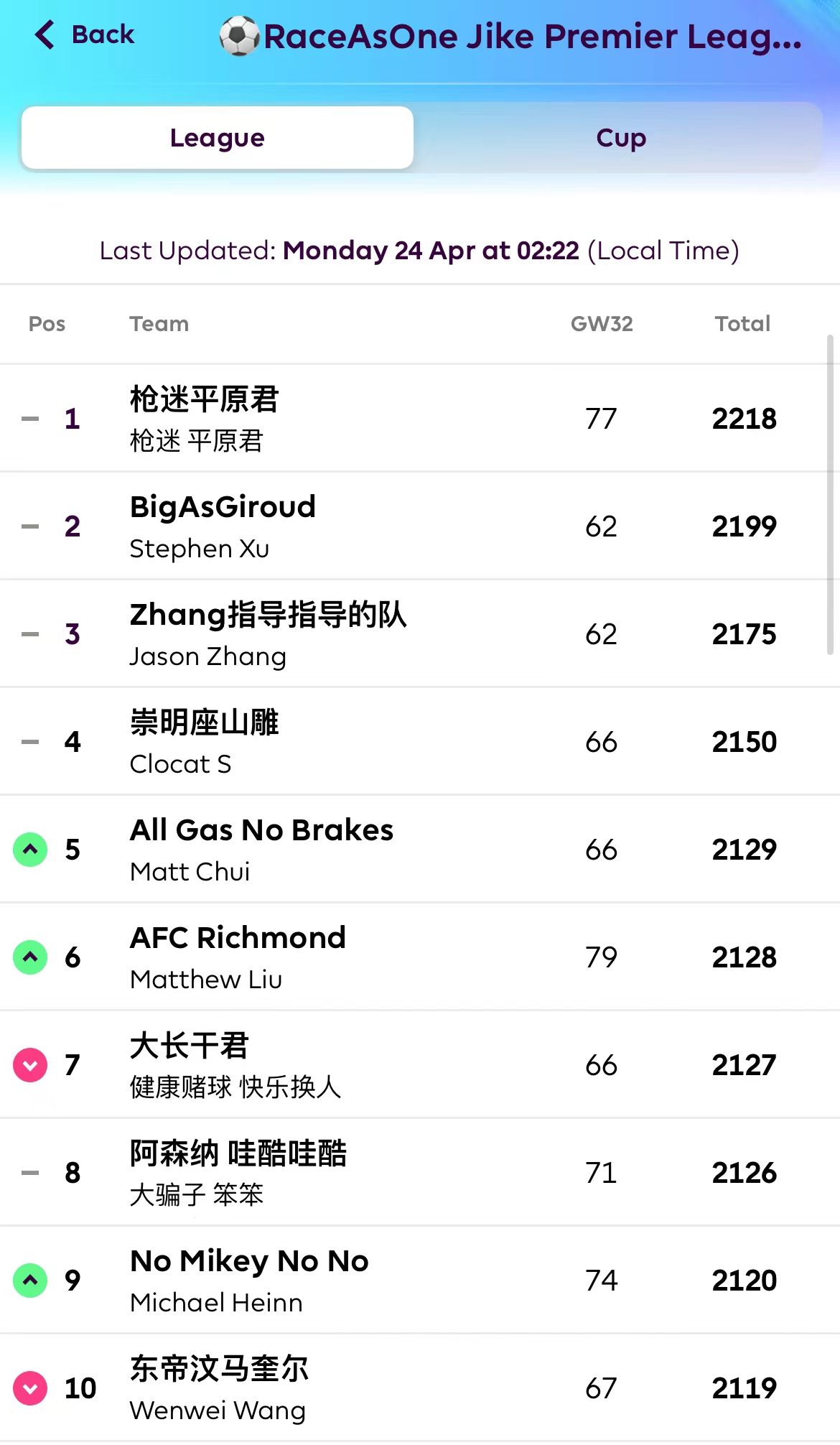
Task: Click the Total column header
Action: point(742,324)
